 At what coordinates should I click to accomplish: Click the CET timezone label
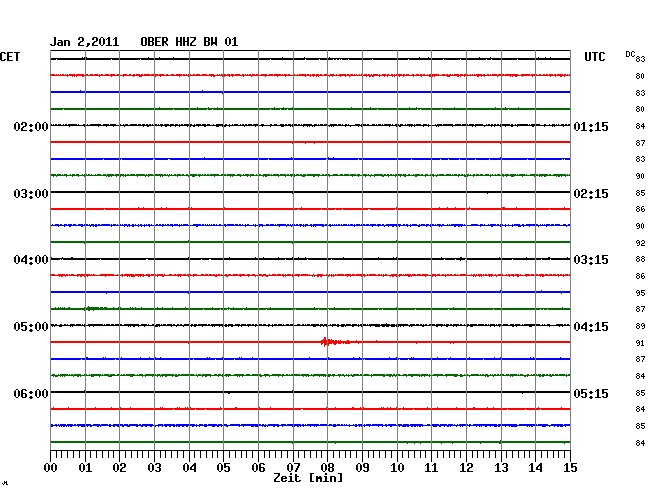[10, 57]
